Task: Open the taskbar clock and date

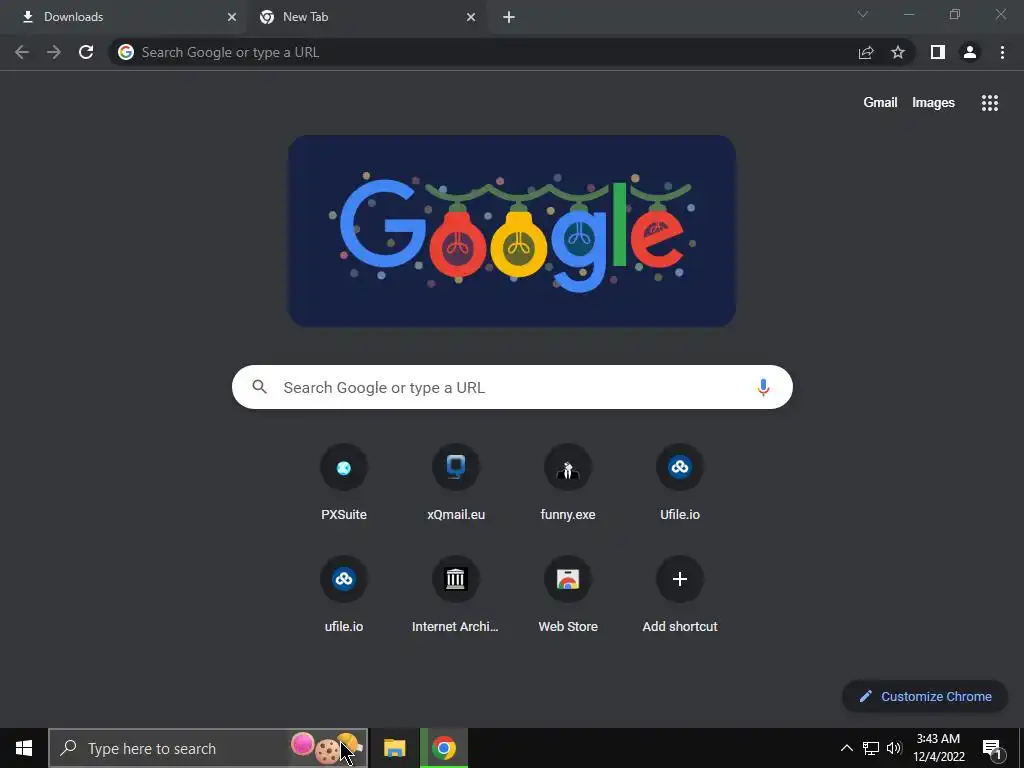Action: [938, 748]
